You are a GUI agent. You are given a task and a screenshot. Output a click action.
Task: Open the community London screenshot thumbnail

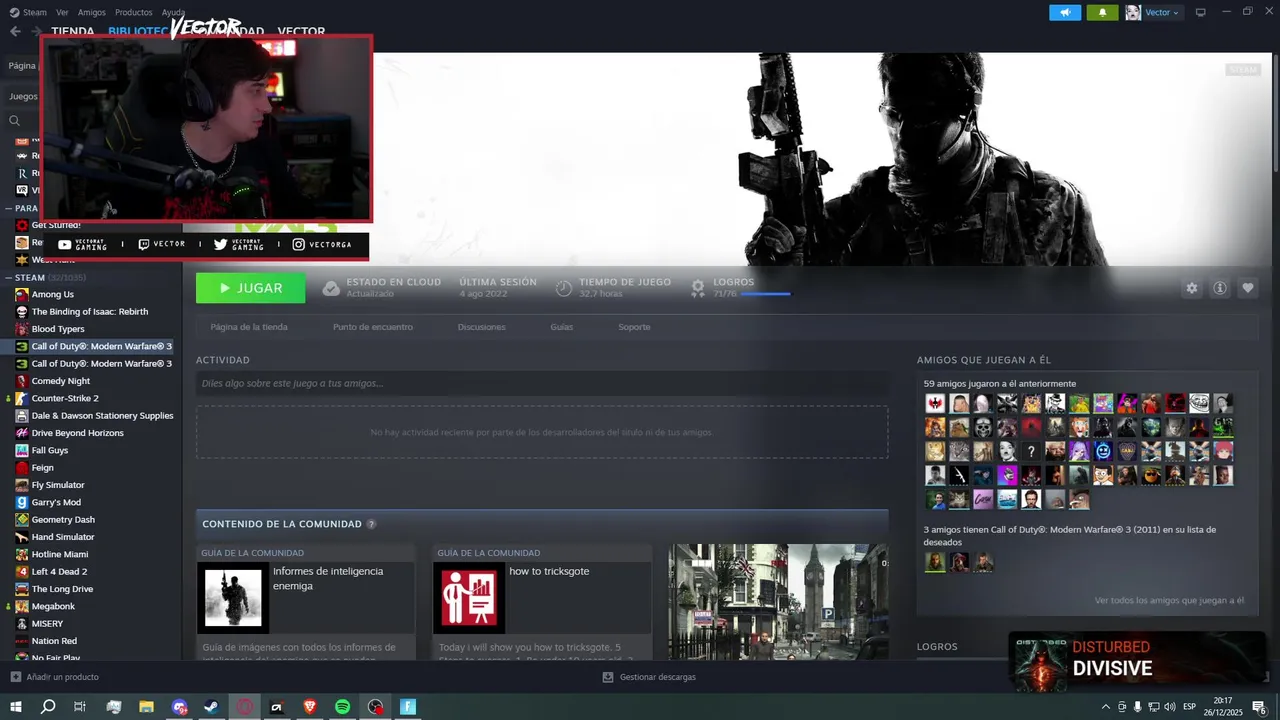pos(778,602)
